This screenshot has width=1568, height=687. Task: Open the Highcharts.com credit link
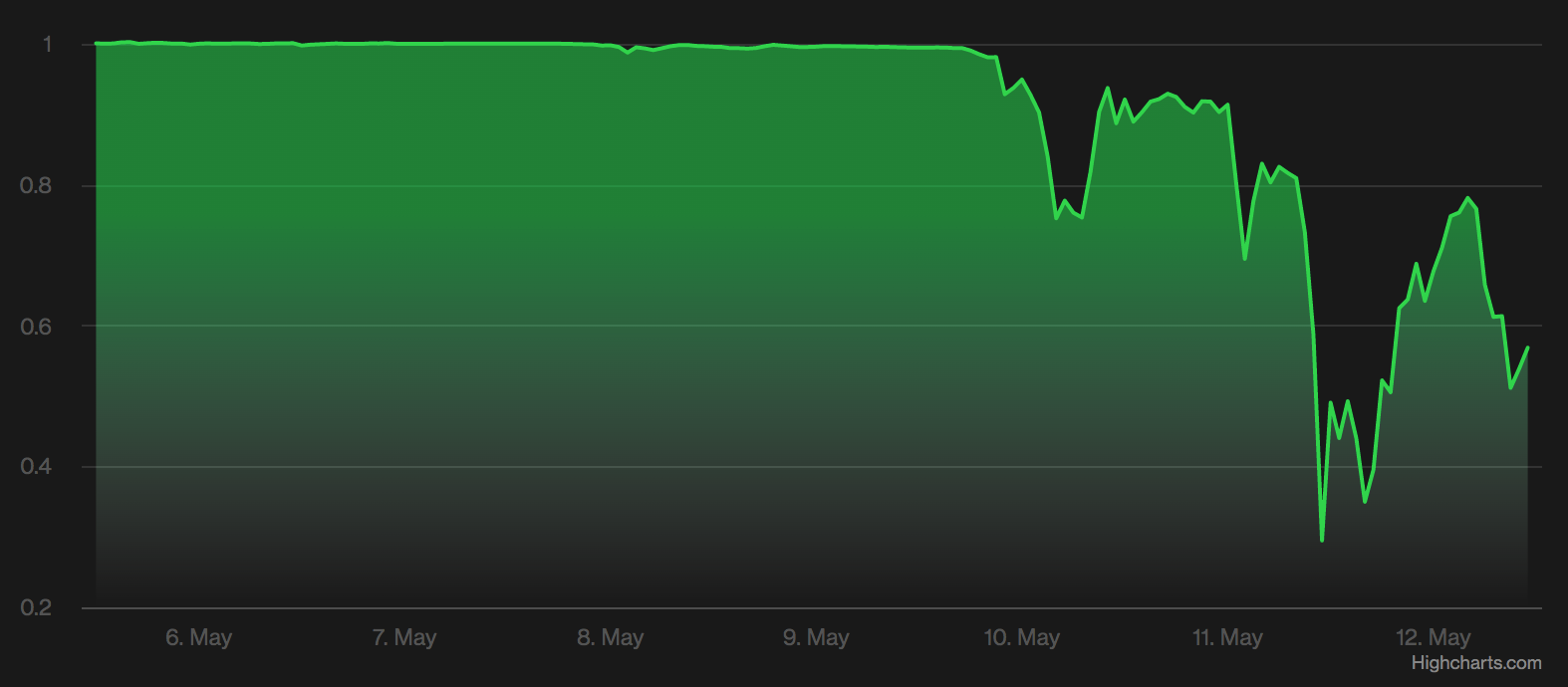pos(1475,663)
